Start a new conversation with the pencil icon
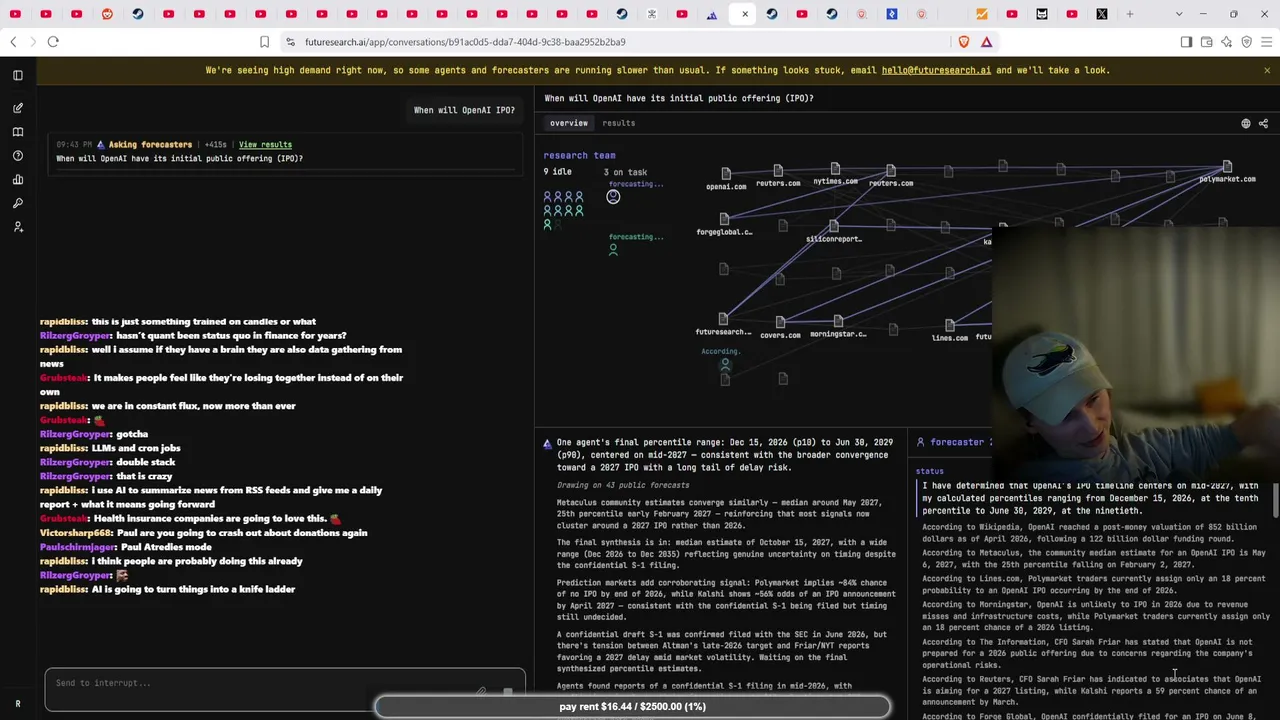The width and height of the screenshot is (1280, 720). tap(18, 108)
